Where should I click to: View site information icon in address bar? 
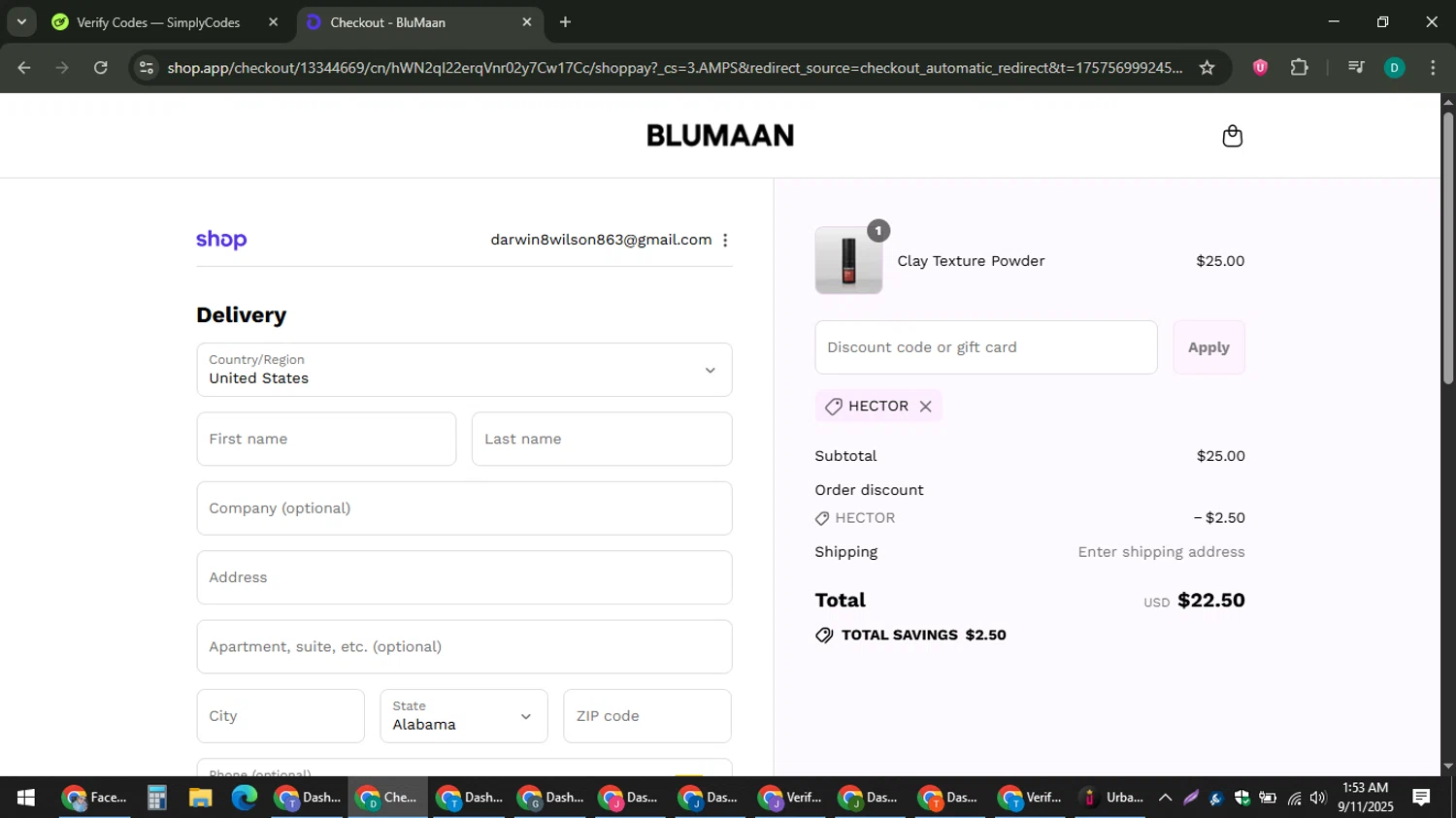point(147,68)
